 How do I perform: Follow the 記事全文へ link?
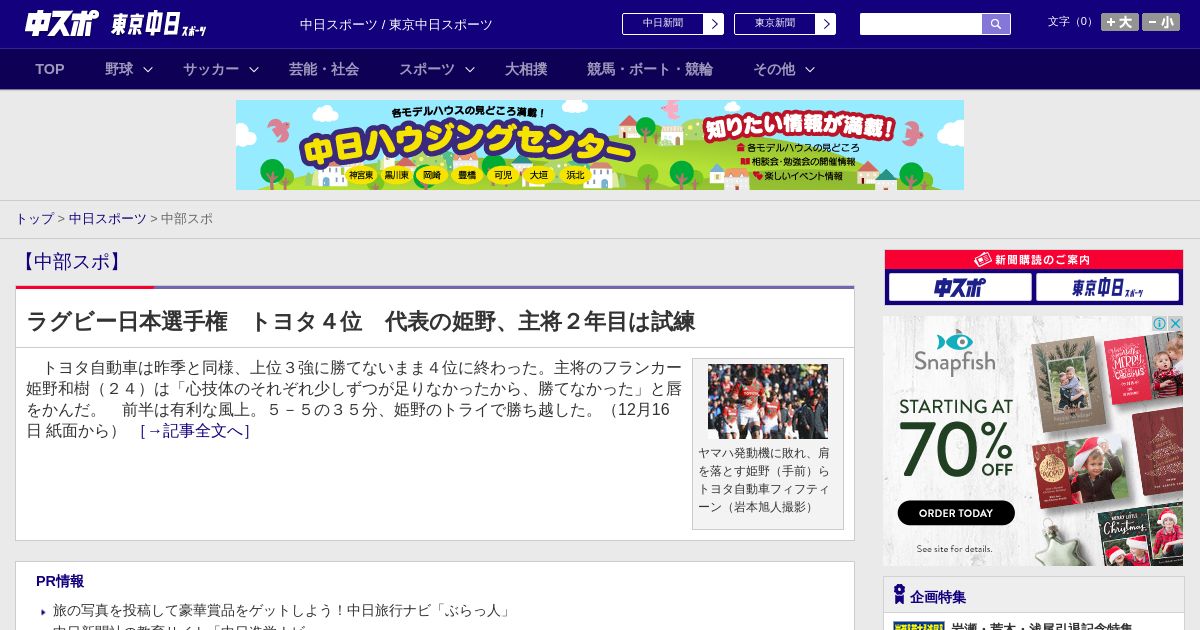coord(195,431)
